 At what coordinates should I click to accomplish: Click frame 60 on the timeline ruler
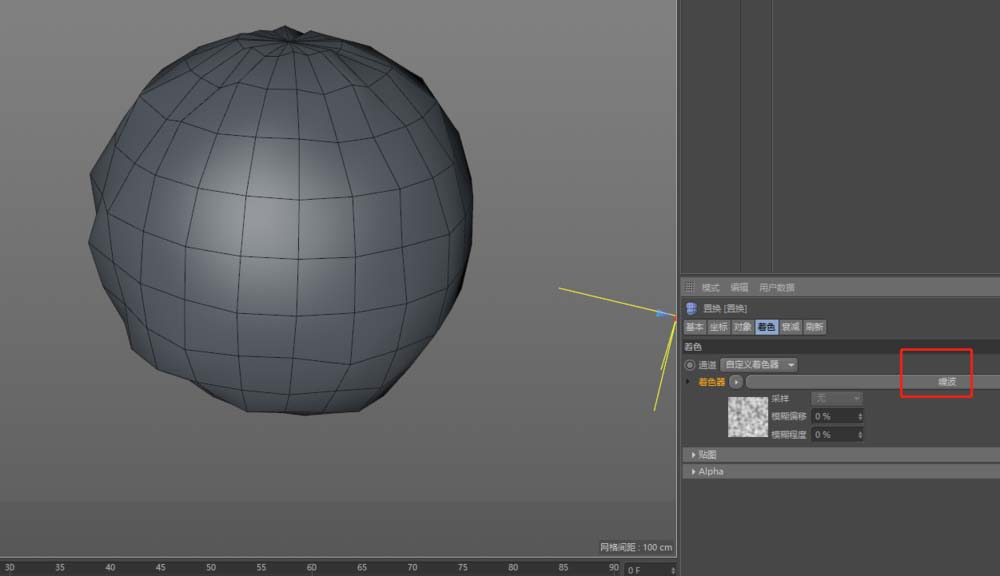click(x=311, y=567)
